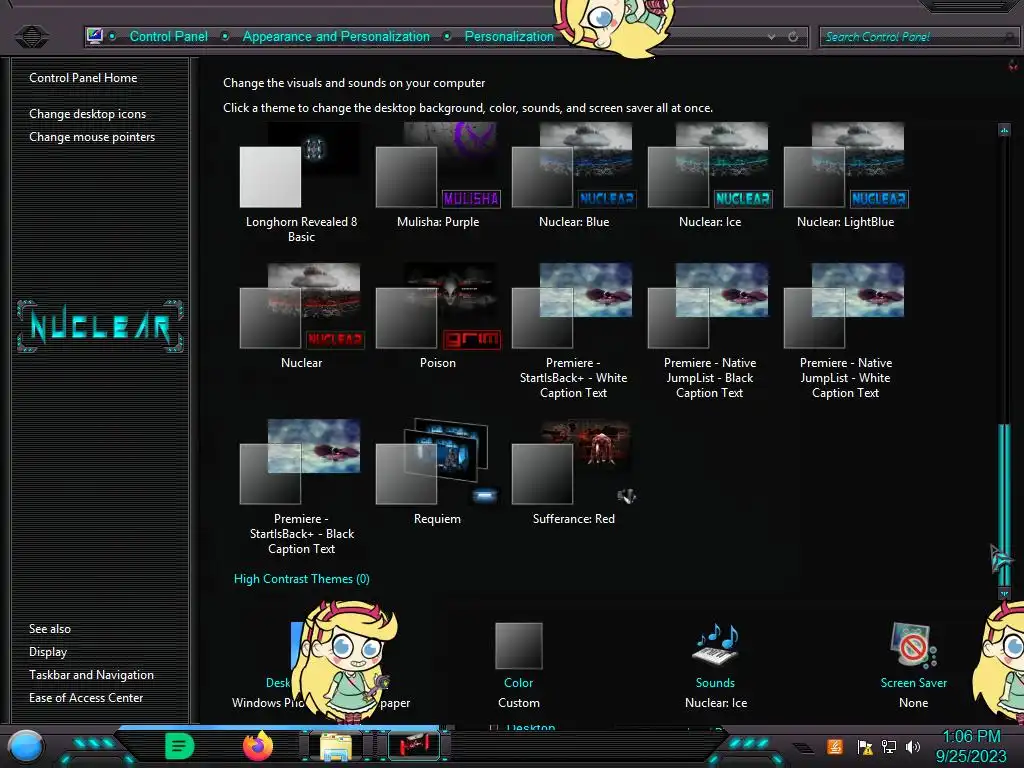Open Taskbar and Navigation
Screen dimensions: 1024x768
tap(91, 675)
